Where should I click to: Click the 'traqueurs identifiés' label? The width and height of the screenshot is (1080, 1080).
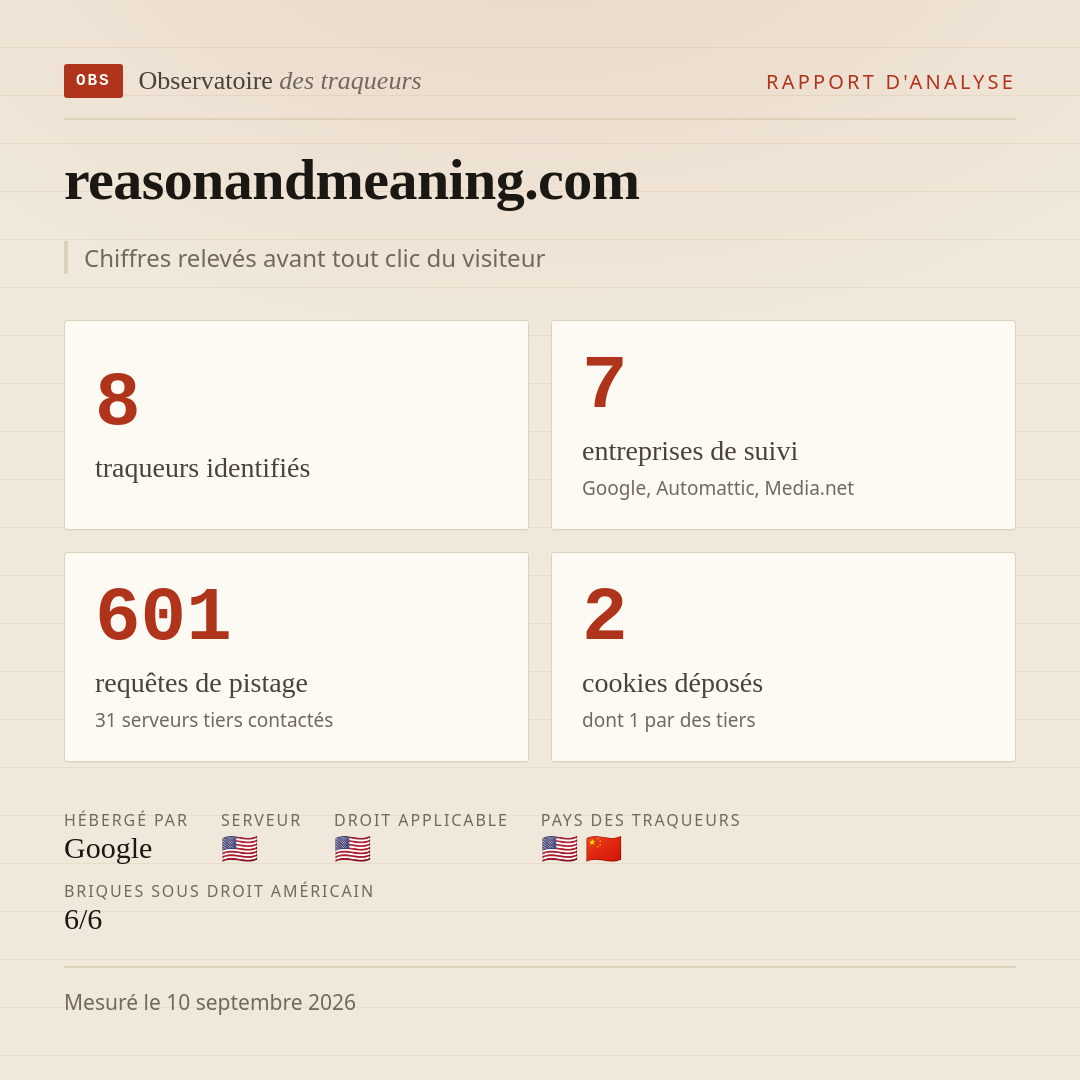pyautogui.click(x=202, y=468)
